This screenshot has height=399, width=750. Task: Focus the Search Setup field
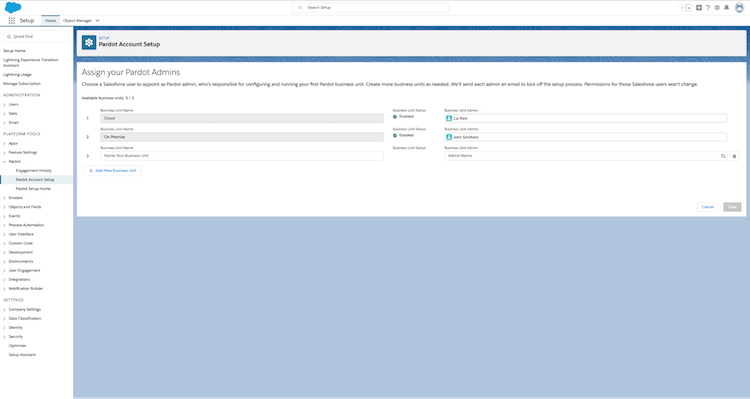pyautogui.click(x=370, y=8)
